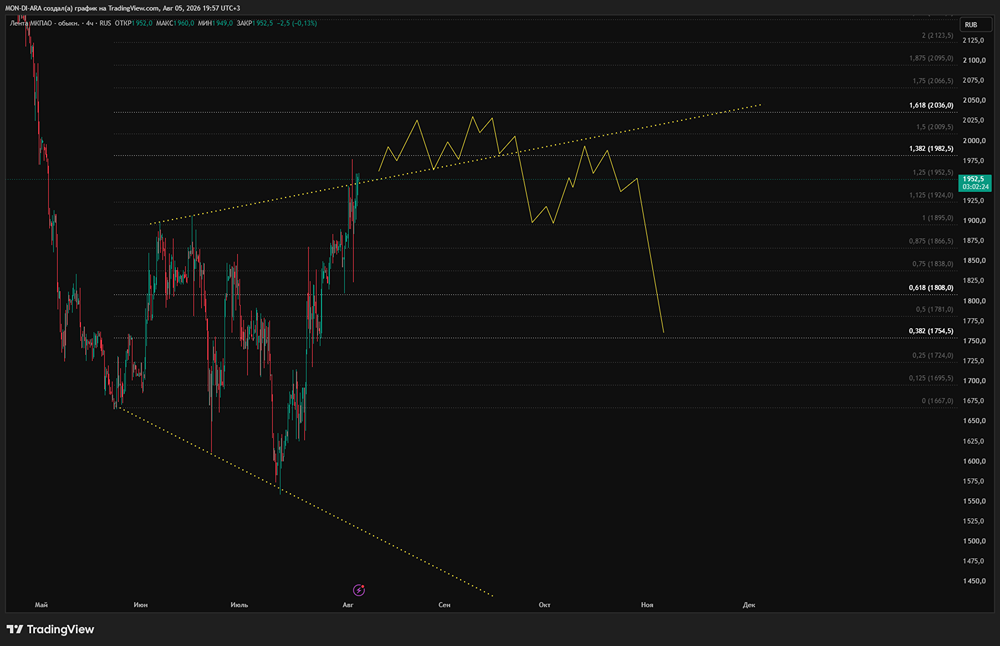Click the TradingView logo
Viewport: 1000px width, 646px height.
[x=50, y=629]
